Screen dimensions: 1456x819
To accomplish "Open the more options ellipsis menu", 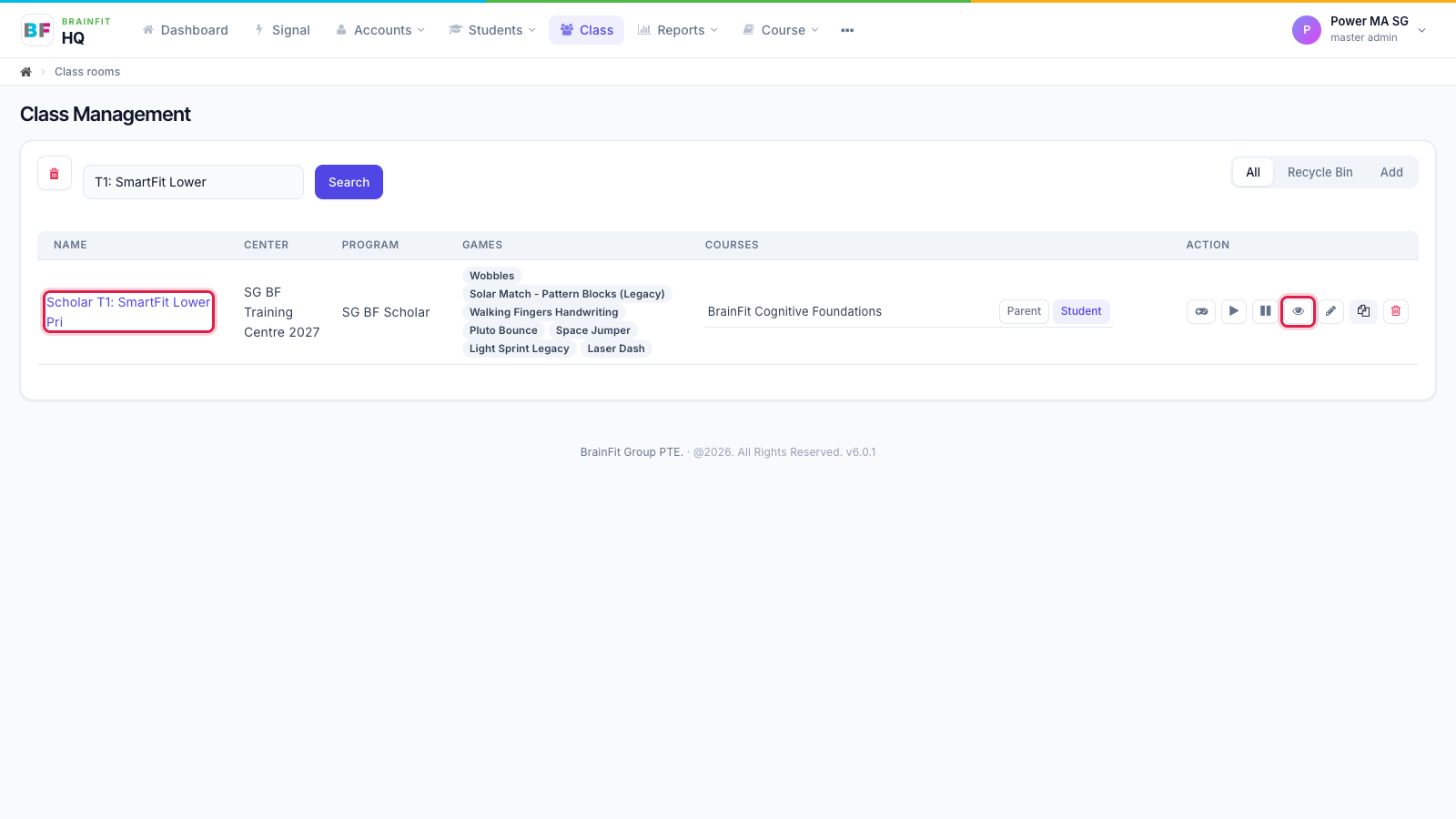I will tap(847, 30).
